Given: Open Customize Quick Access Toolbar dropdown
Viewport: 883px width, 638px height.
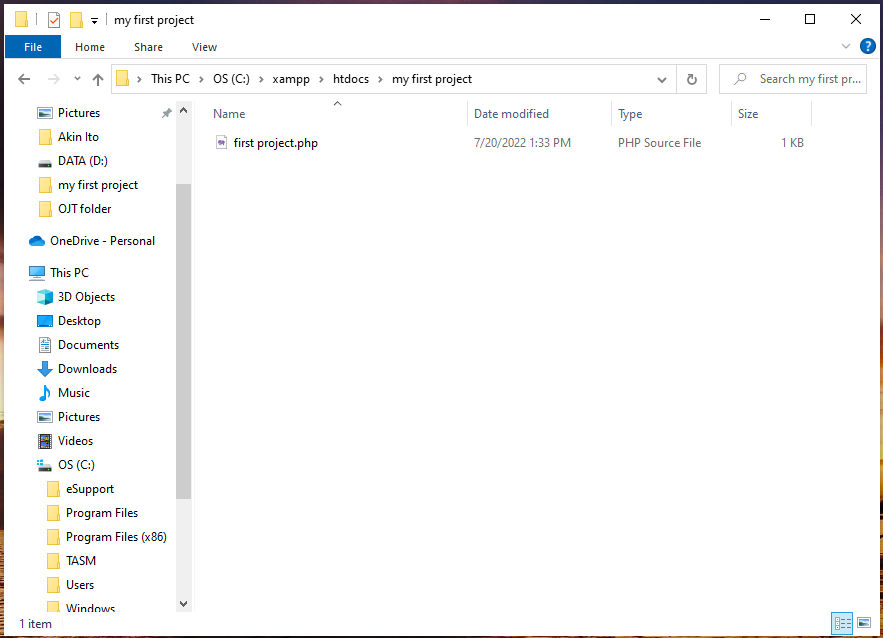Looking at the screenshot, I should 95,21.
